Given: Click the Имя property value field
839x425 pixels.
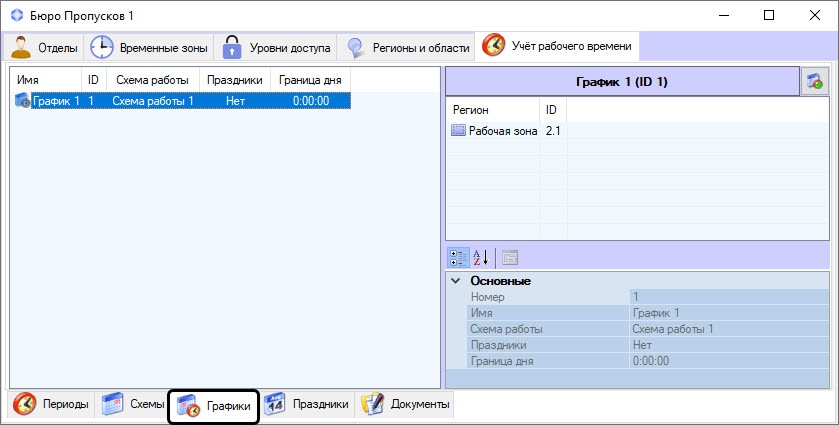Looking at the screenshot, I should [x=728, y=313].
